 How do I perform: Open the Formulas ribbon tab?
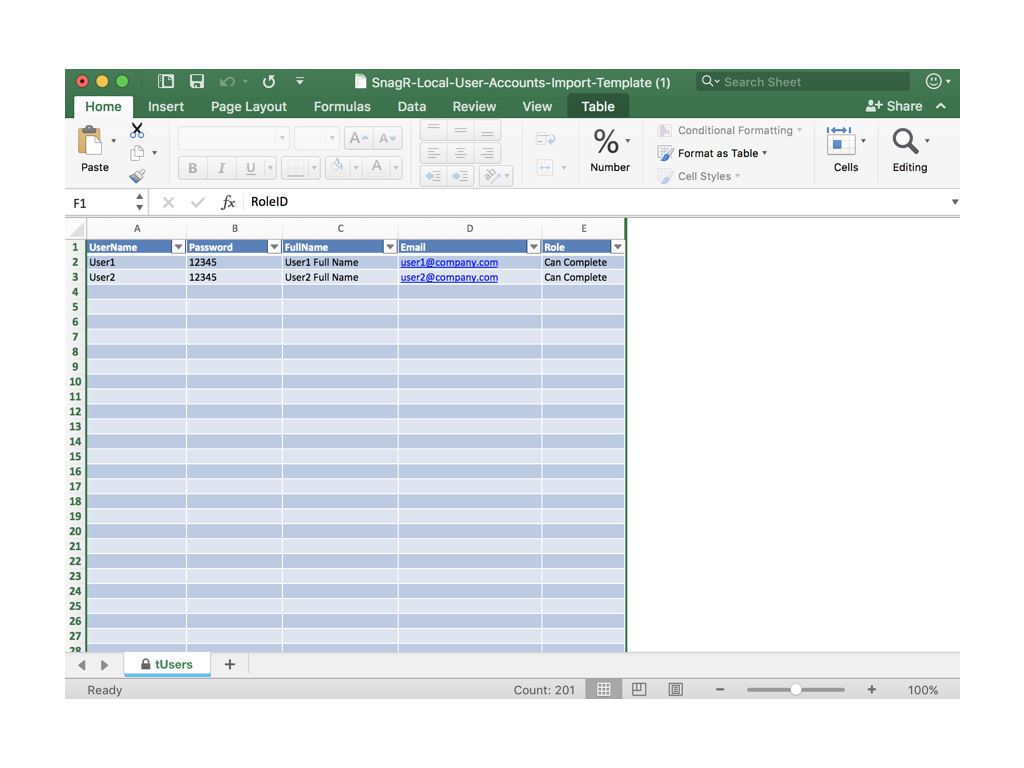pyautogui.click(x=342, y=106)
